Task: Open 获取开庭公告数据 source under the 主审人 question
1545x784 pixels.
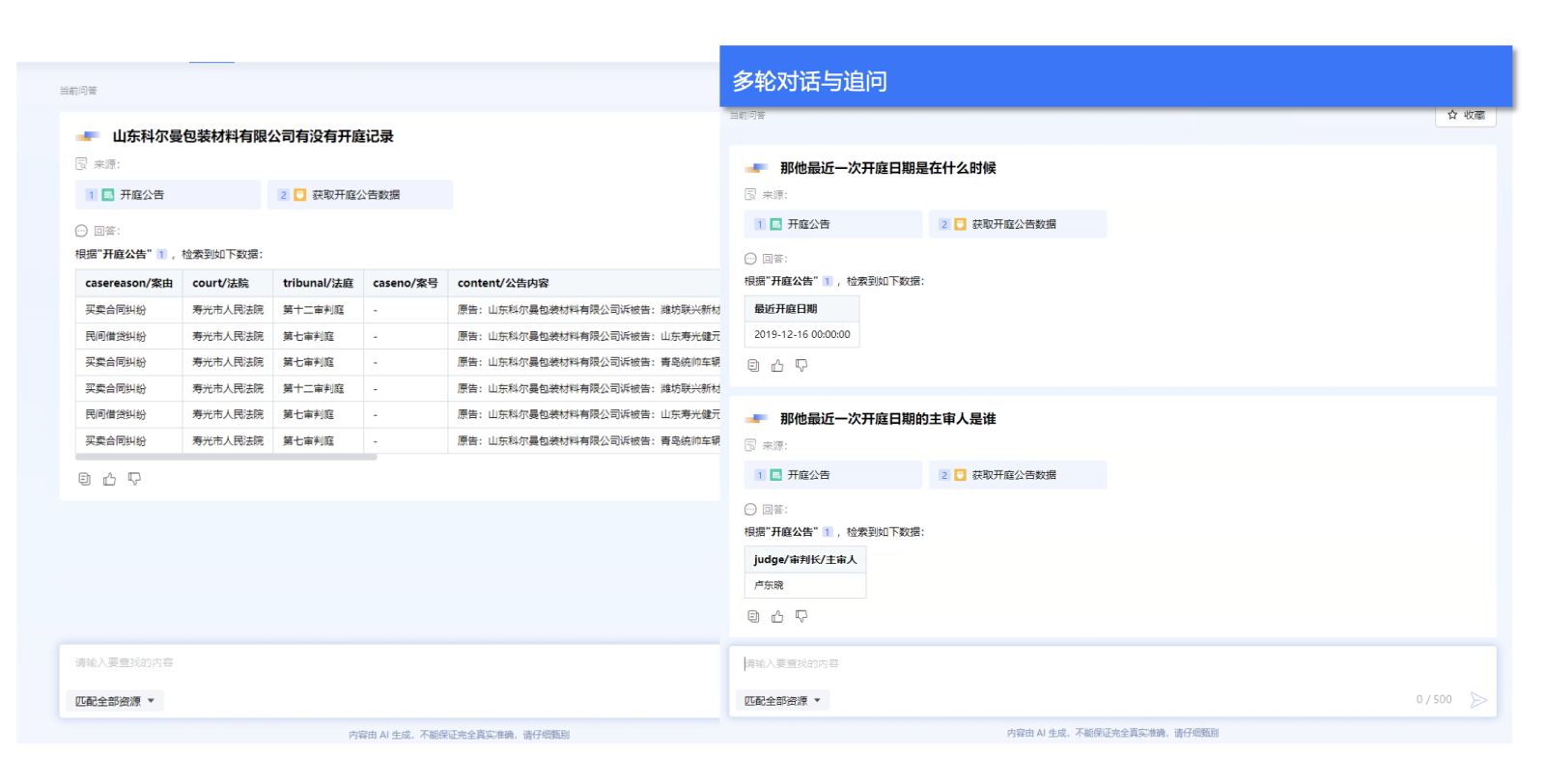Action: point(1018,475)
